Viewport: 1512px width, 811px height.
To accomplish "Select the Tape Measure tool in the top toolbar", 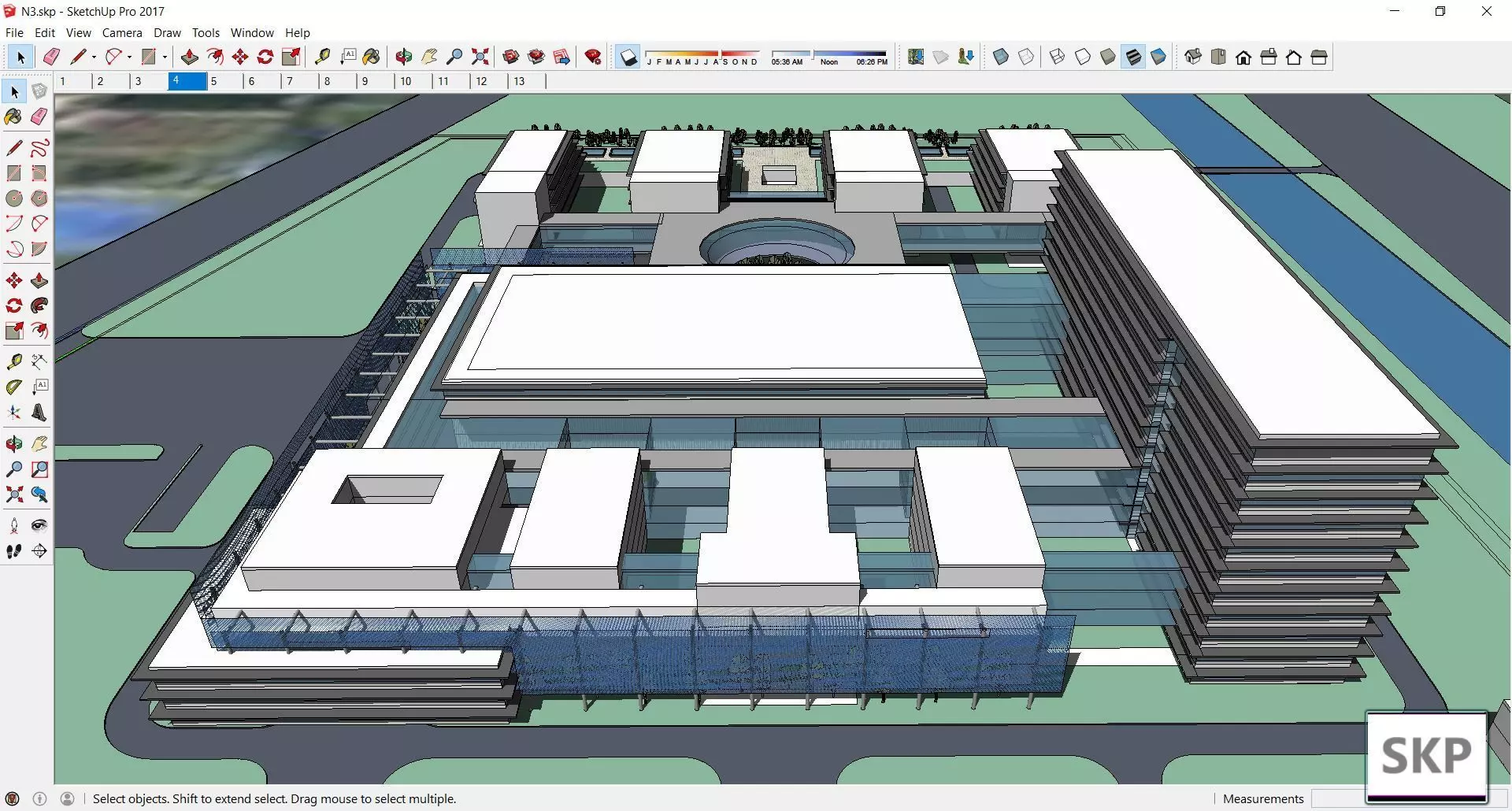I will click(x=322, y=57).
